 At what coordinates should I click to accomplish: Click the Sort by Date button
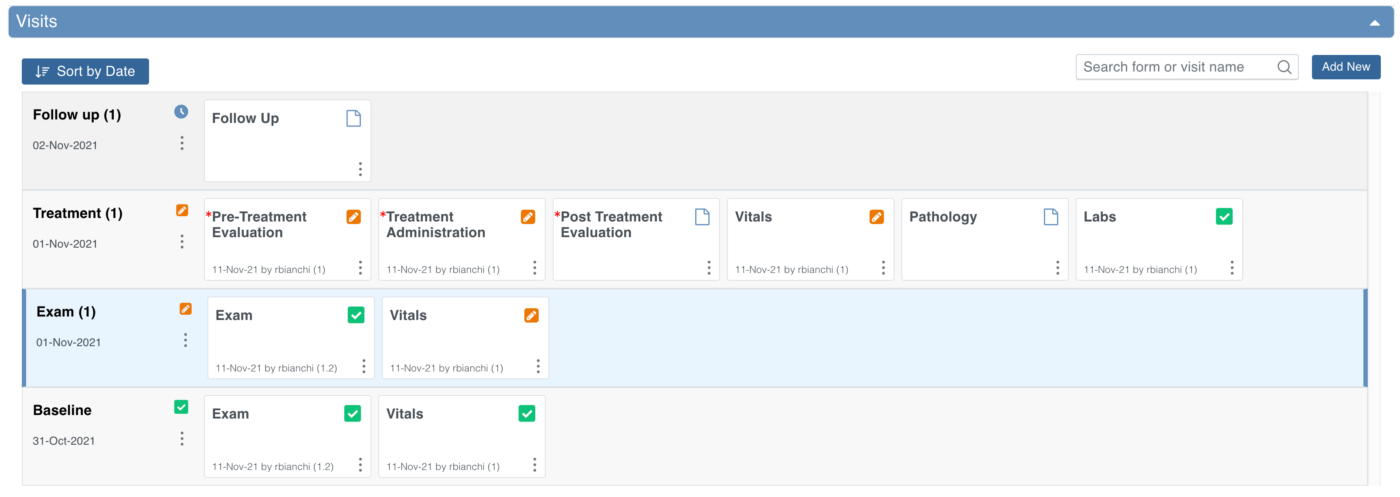[85, 71]
